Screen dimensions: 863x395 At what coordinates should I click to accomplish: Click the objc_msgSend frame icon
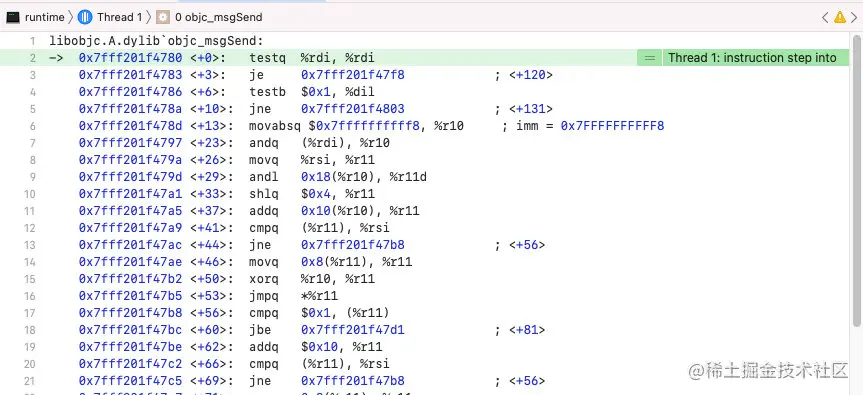[x=162, y=17]
